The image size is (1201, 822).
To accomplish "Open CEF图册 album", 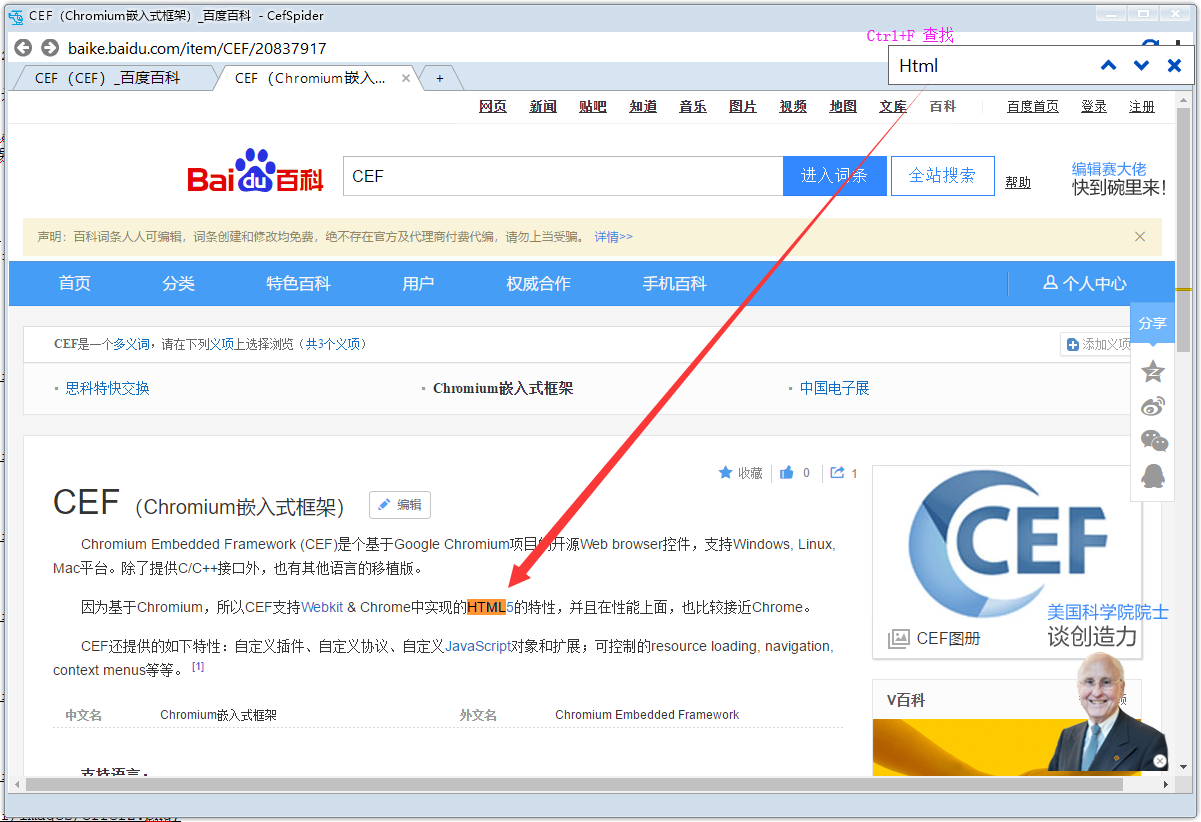I will click(x=935, y=638).
